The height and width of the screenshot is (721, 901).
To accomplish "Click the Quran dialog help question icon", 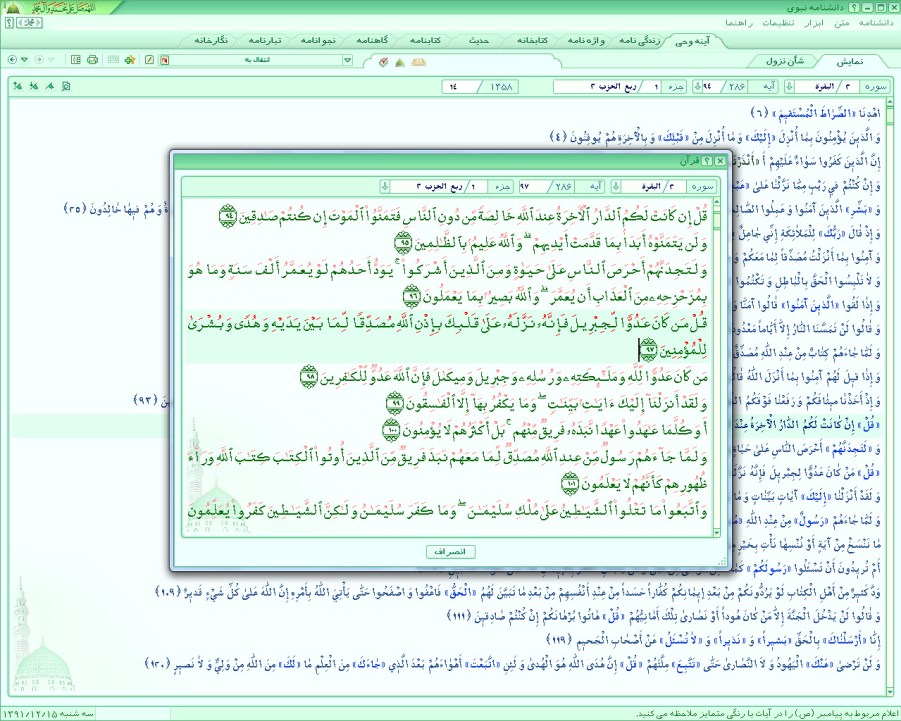I will pyautogui.click(x=708, y=161).
